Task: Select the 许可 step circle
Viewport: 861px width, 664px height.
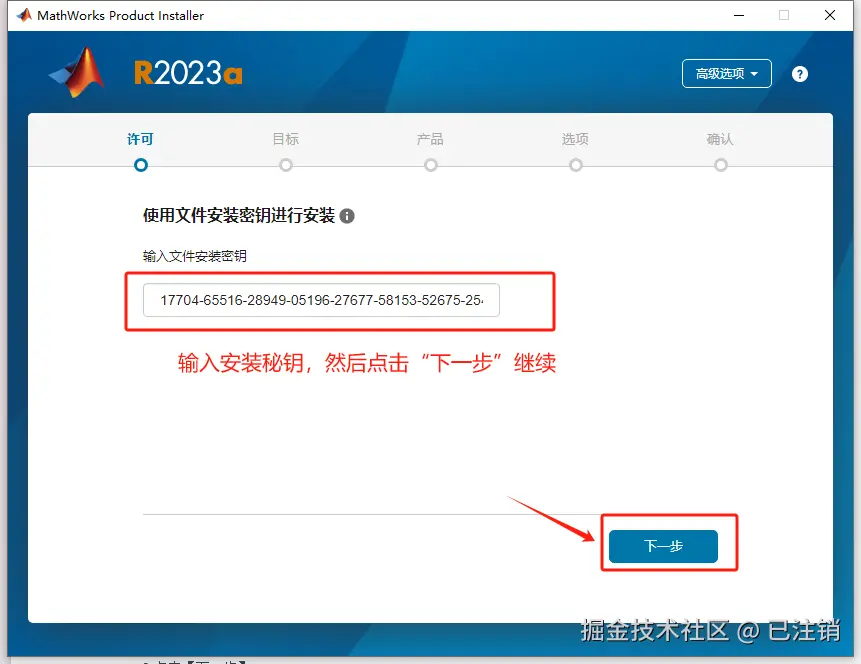Action: 141,165
